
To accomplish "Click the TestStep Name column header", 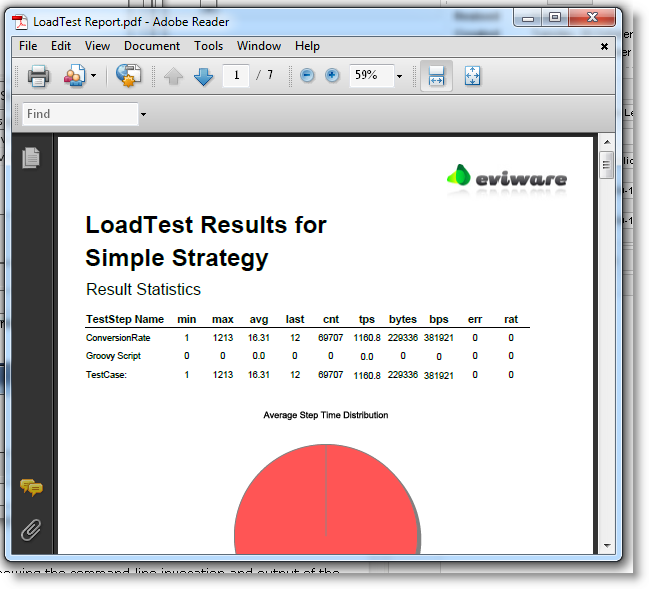I will (x=125, y=319).
